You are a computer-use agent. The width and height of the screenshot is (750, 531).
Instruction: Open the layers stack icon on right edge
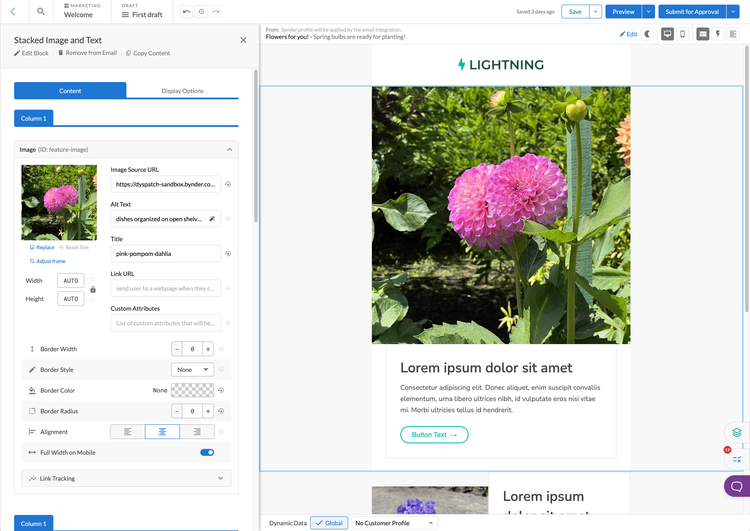click(737, 432)
